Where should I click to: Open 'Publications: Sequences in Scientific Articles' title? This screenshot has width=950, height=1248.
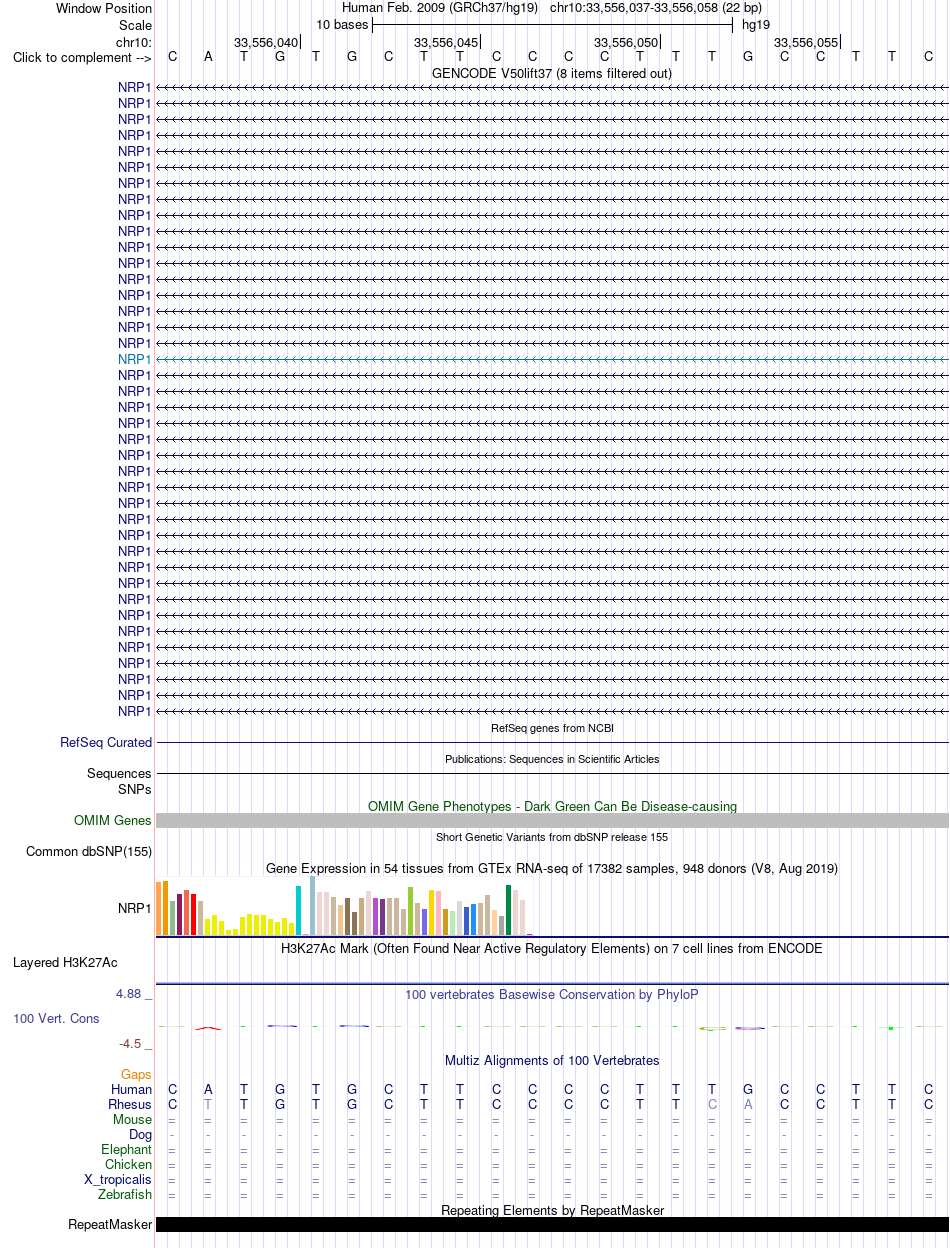click(552, 759)
